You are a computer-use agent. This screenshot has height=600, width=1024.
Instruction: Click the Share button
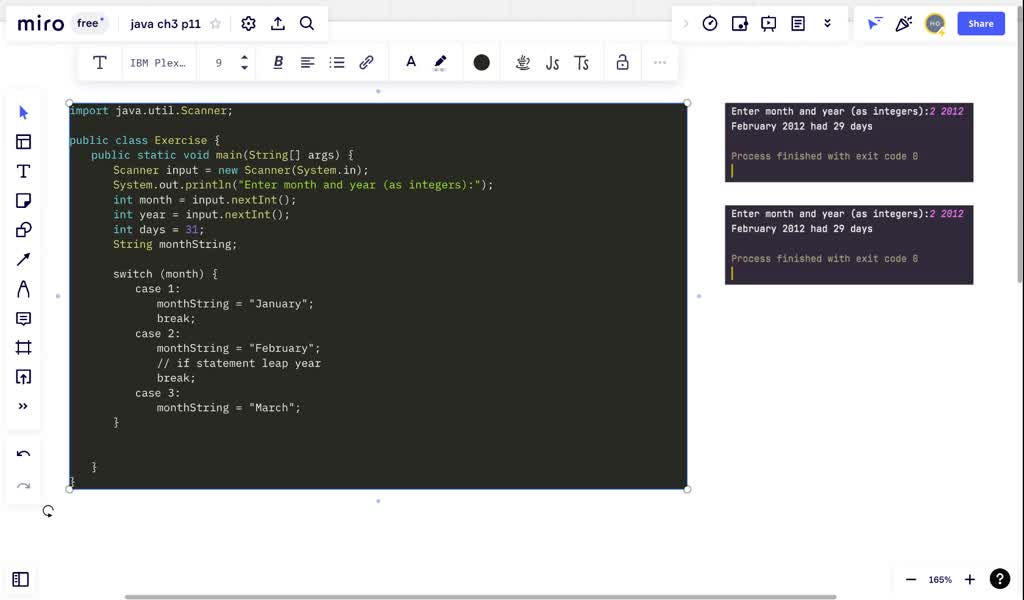[x=980, y=23]
